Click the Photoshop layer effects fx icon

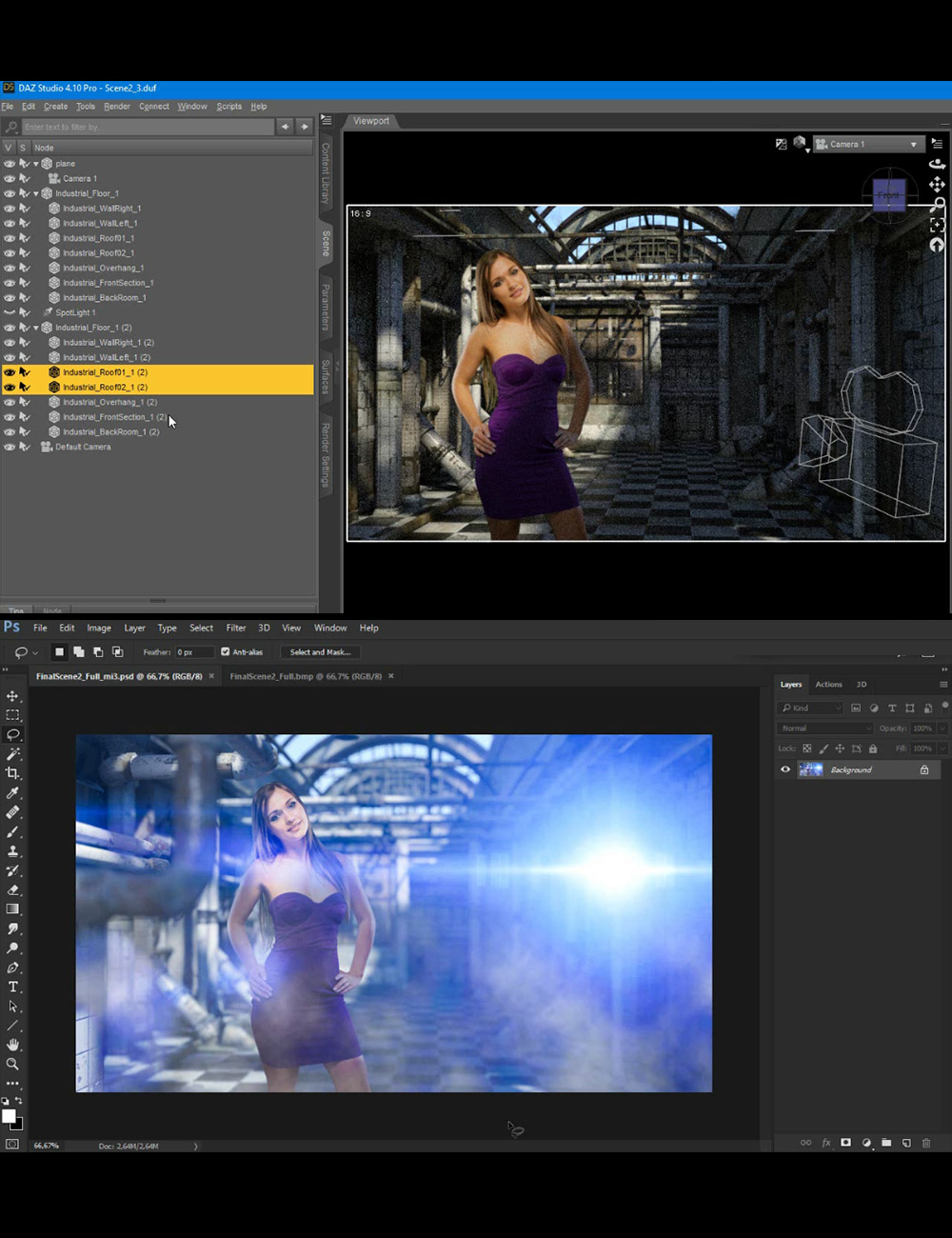(x=826, y=1143)
